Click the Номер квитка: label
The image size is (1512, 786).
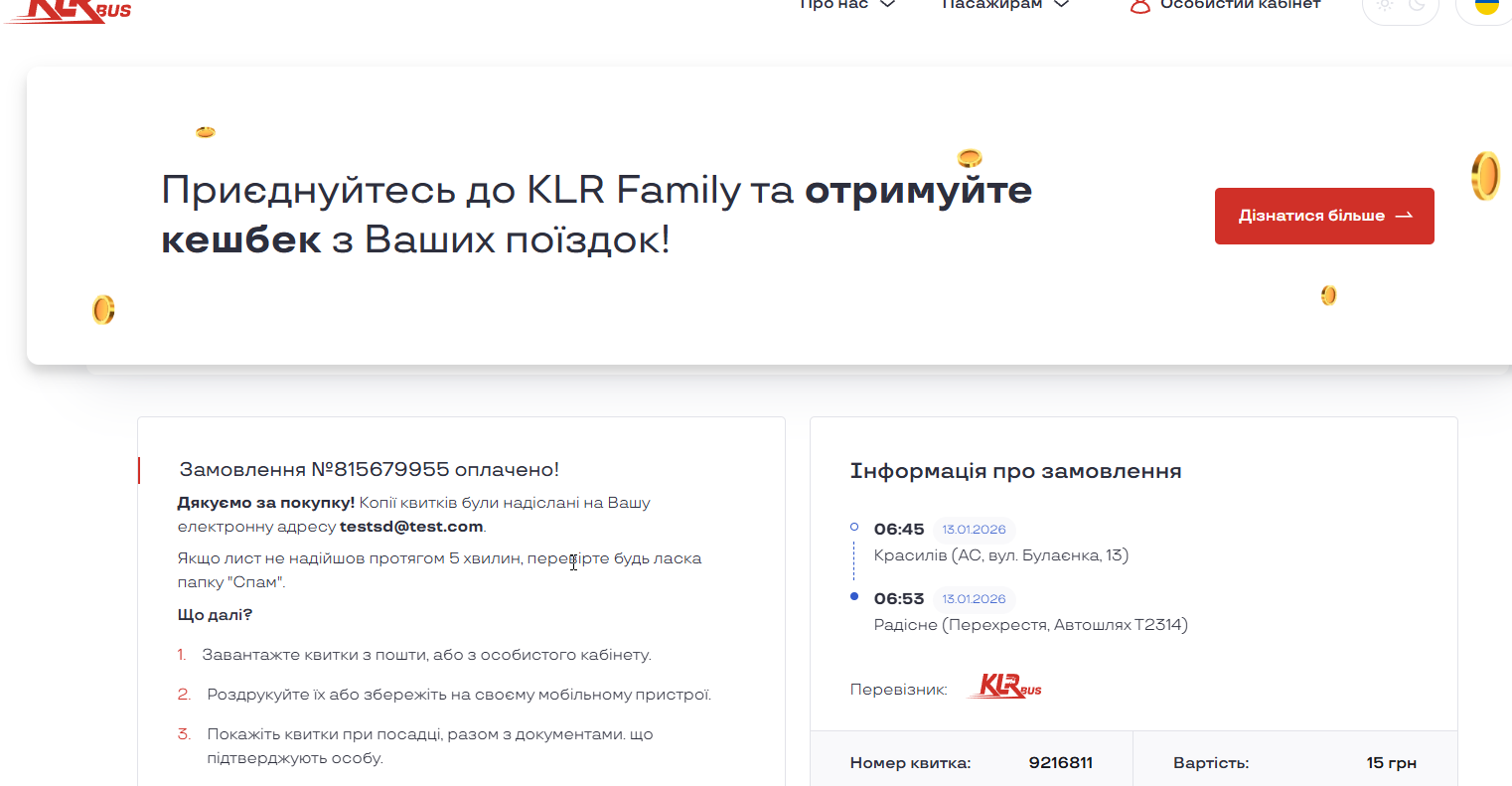(911, 763)
